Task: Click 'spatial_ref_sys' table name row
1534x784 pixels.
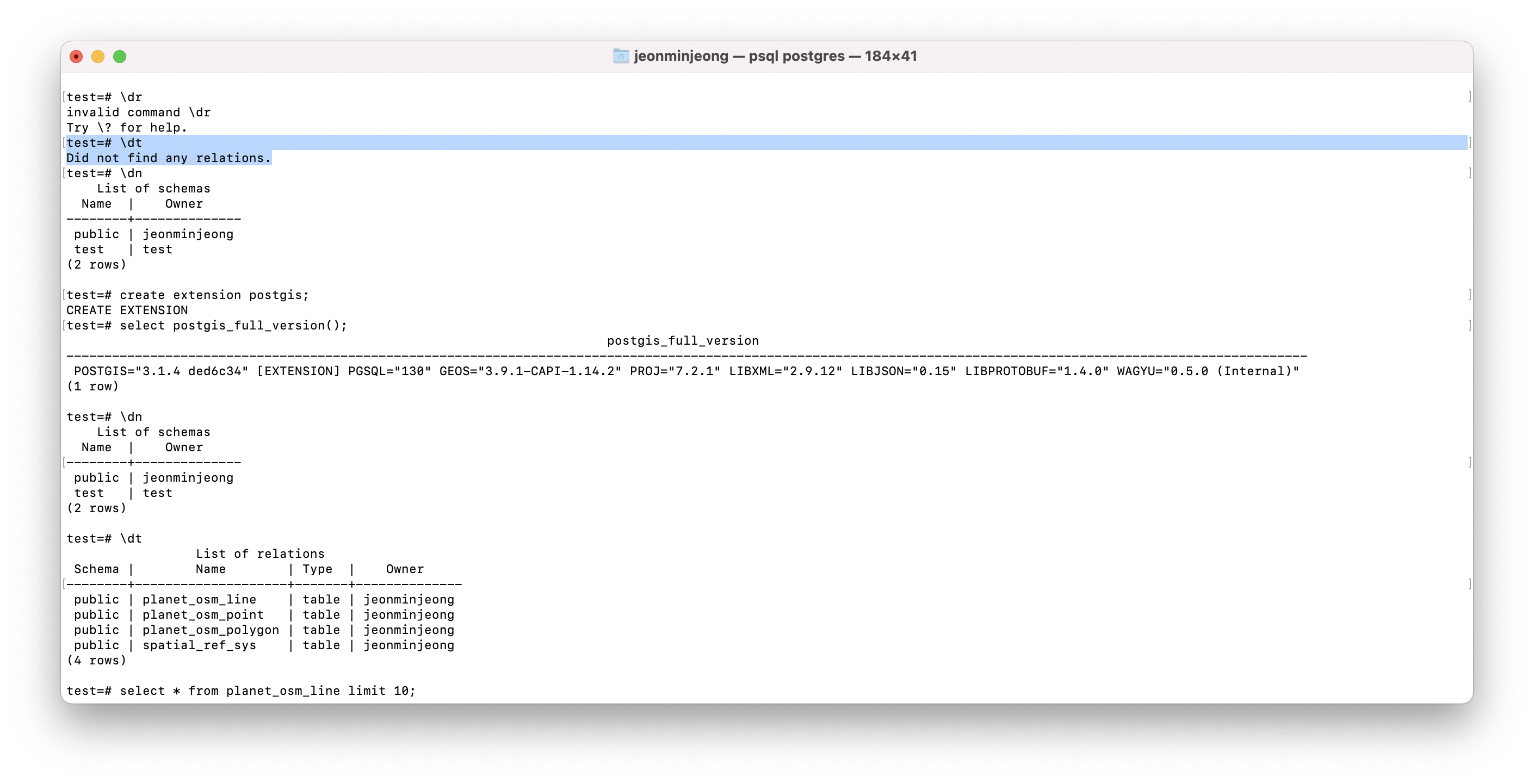Action: pos(199,645)
